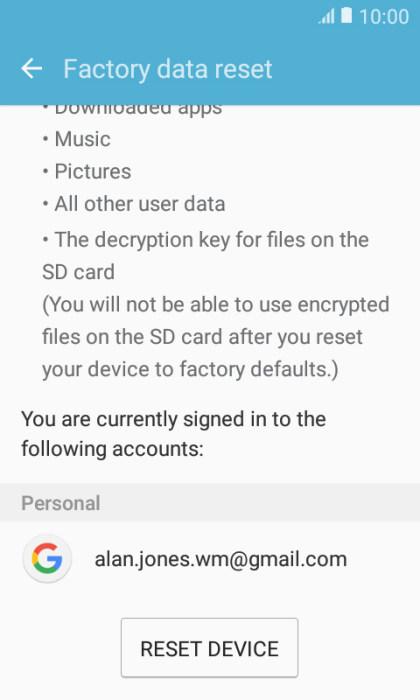Tap the RESET DEVICE button

(209, 648)
